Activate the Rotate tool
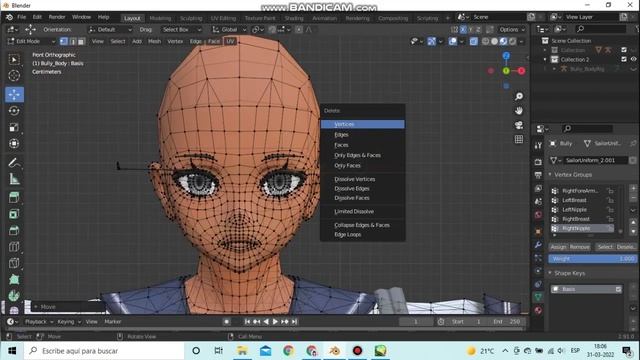 coord(14,111)
